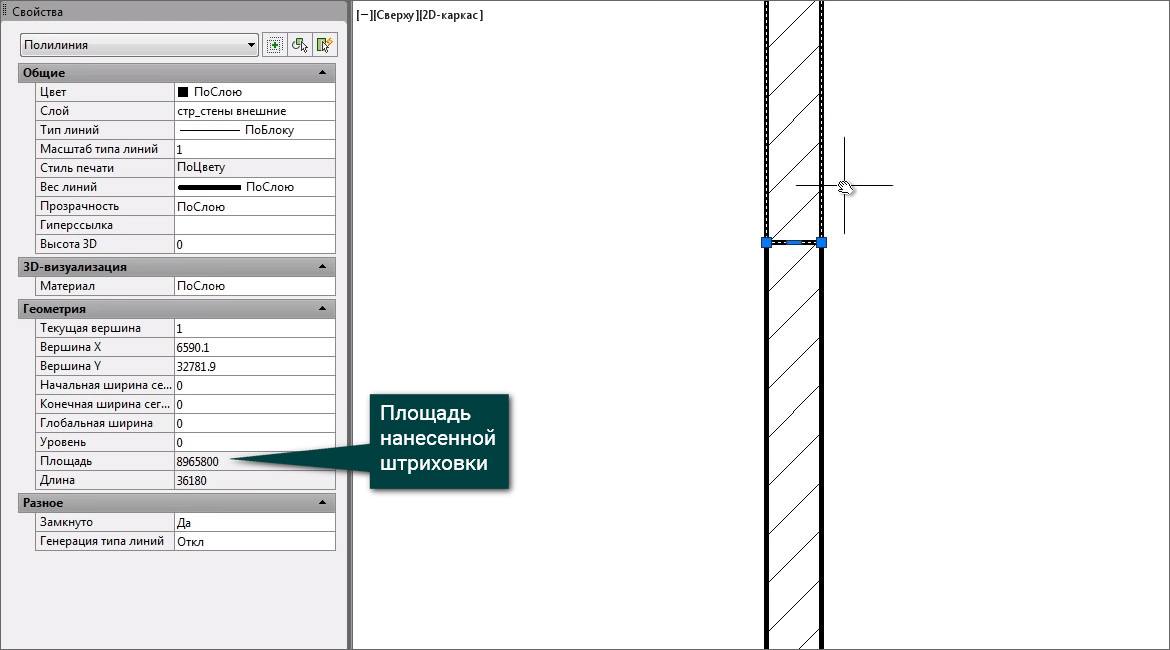This screenshot has width=1170, height=650.
Task: Click the Select Objects icon
Action: click(299, 45)
